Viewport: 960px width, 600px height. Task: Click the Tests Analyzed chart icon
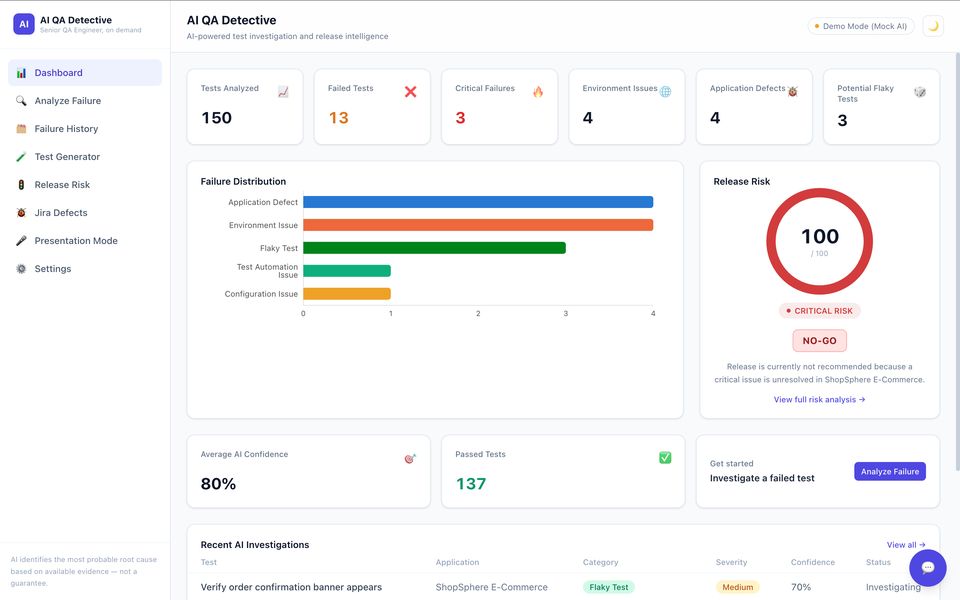(283, 92)
